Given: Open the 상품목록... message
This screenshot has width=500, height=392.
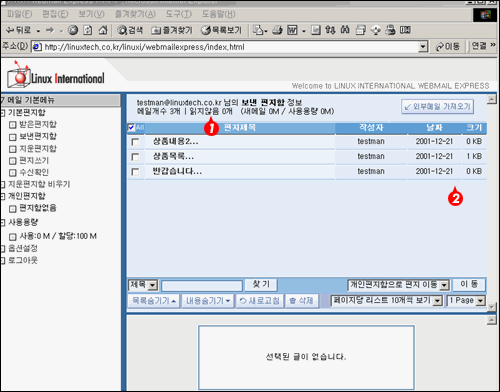Looking at the screenshot, I should pyautogui.click(x=173, y=156).
